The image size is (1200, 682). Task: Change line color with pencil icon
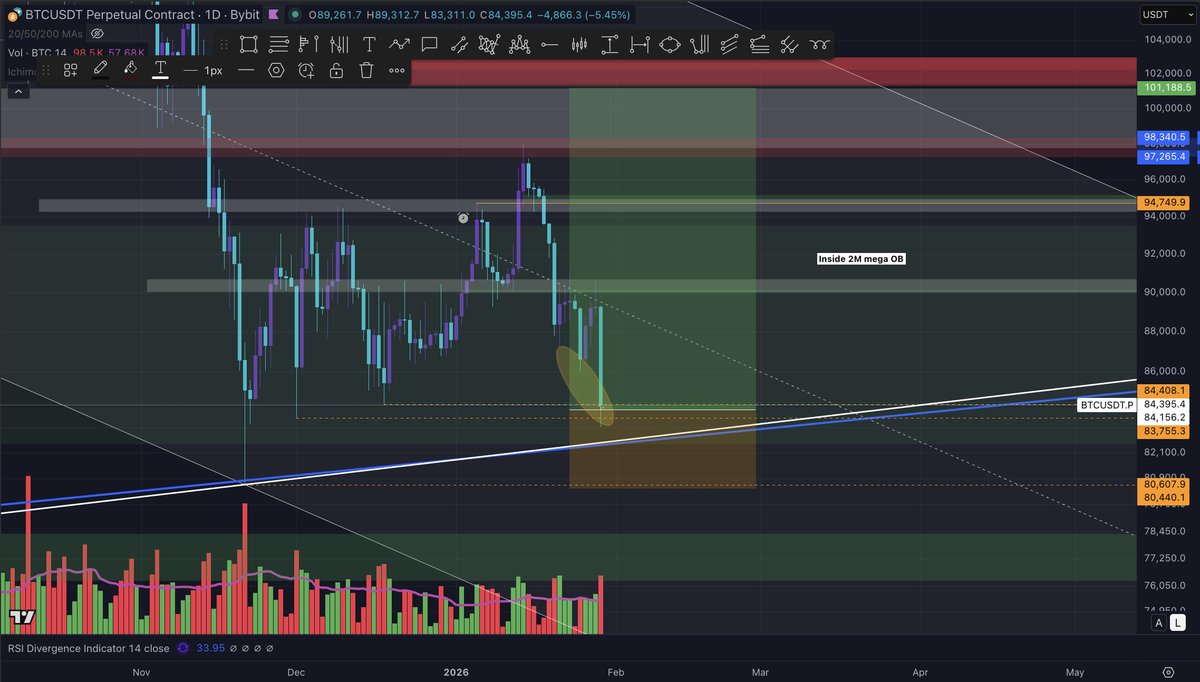coord(100,70)
